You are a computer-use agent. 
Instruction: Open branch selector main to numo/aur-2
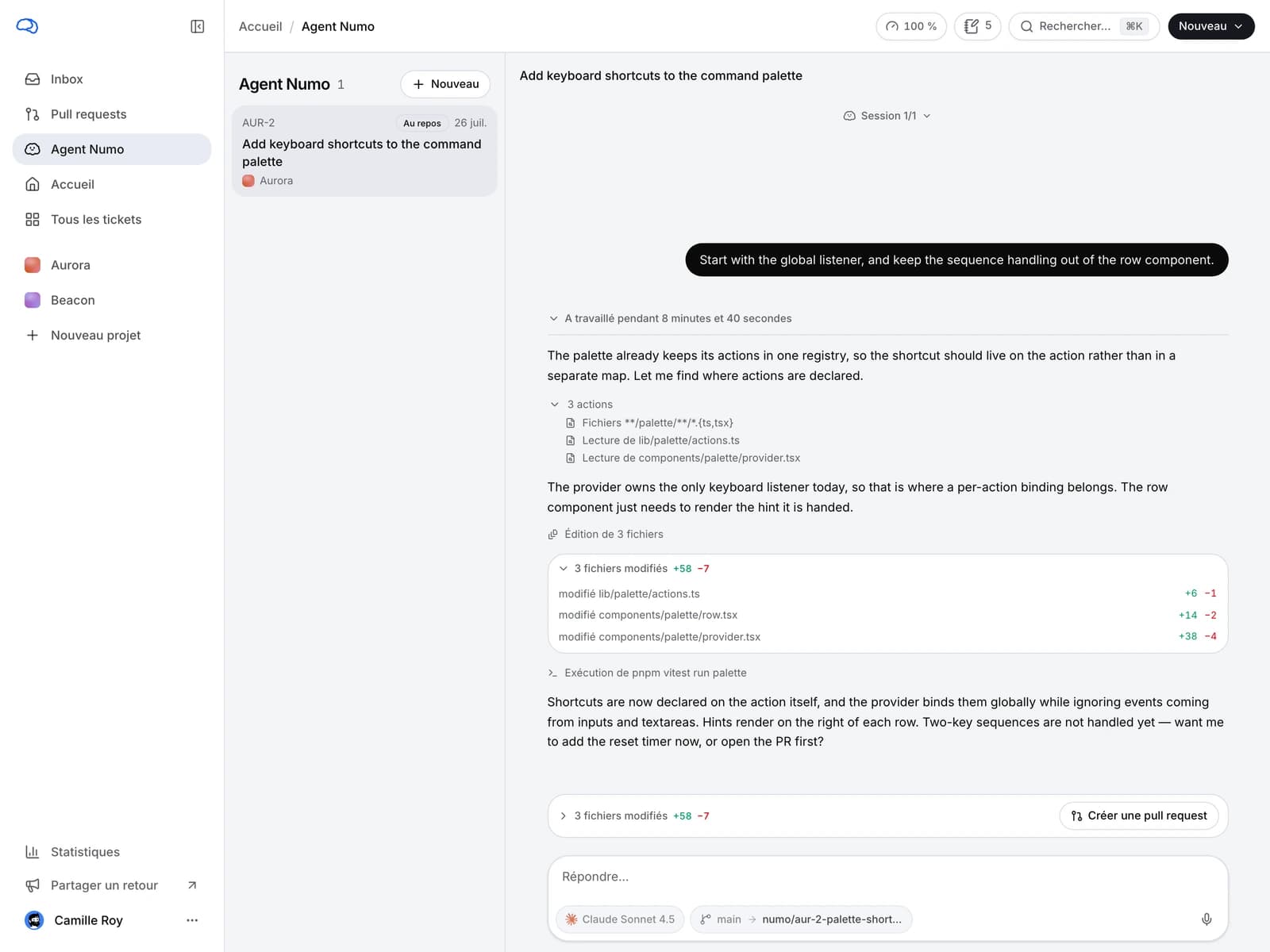pyautogui.click(x=801, y=919)
